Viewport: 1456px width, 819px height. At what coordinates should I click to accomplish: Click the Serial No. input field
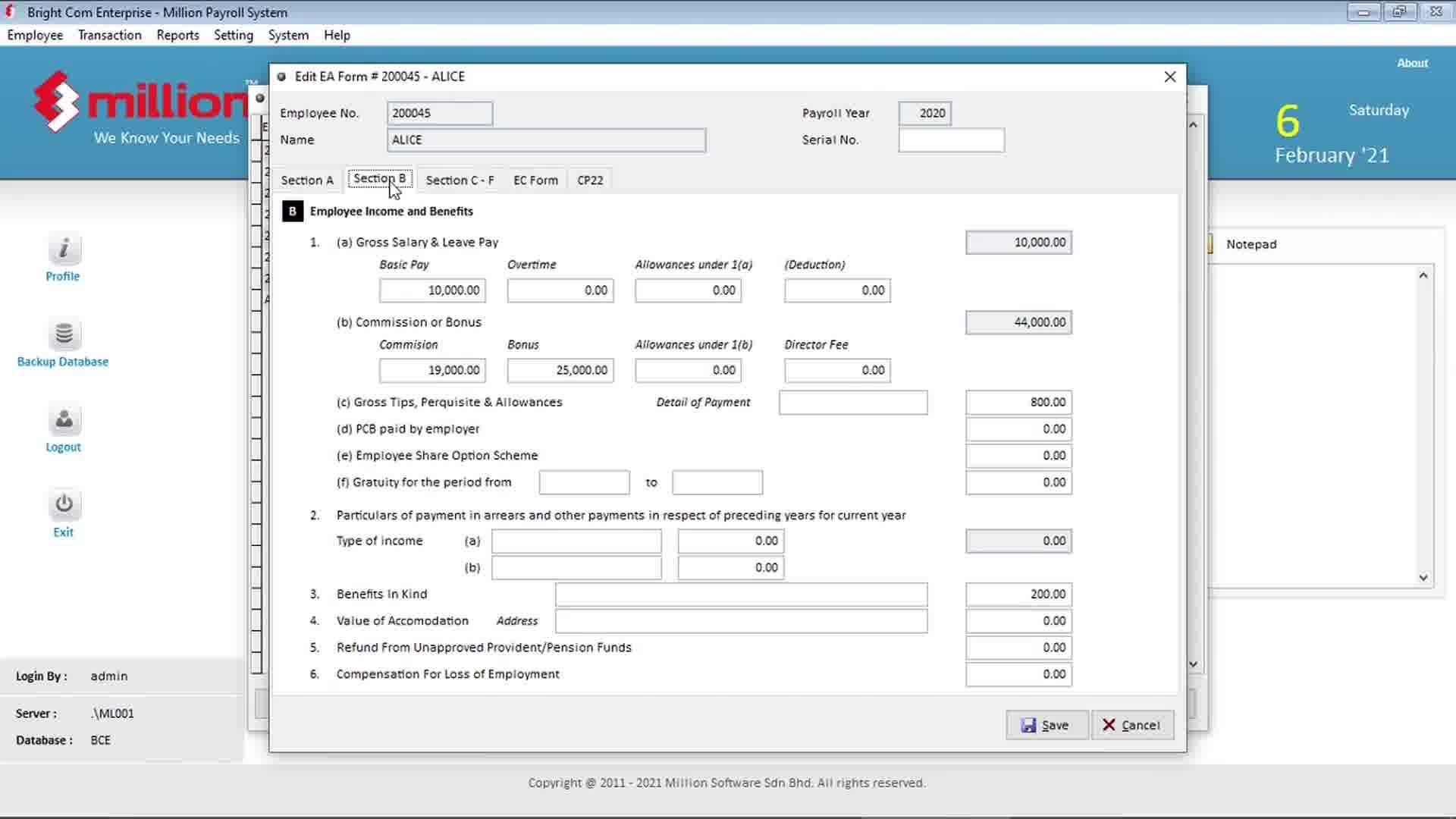click(x=951, y=140)
